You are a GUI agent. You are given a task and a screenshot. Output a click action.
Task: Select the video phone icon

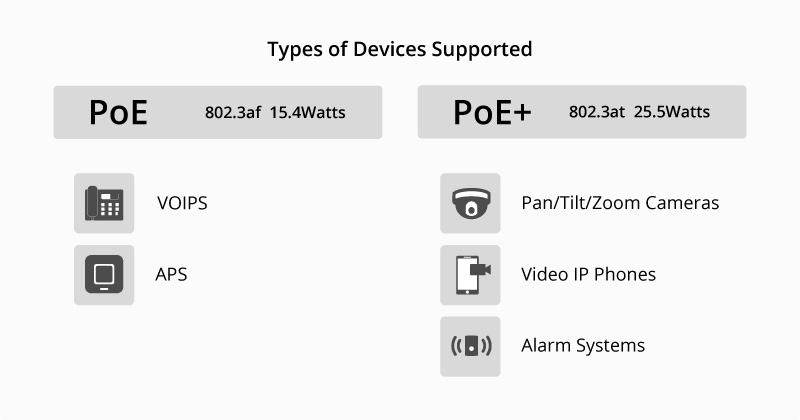[x=470, y=274]
